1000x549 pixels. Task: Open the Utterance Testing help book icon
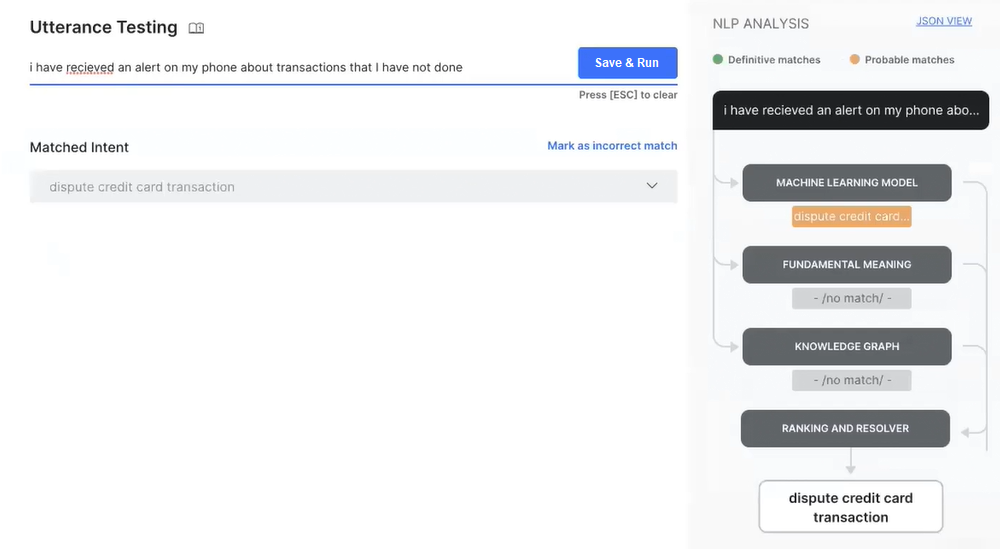pyautogui.click(x=197, y=28)
